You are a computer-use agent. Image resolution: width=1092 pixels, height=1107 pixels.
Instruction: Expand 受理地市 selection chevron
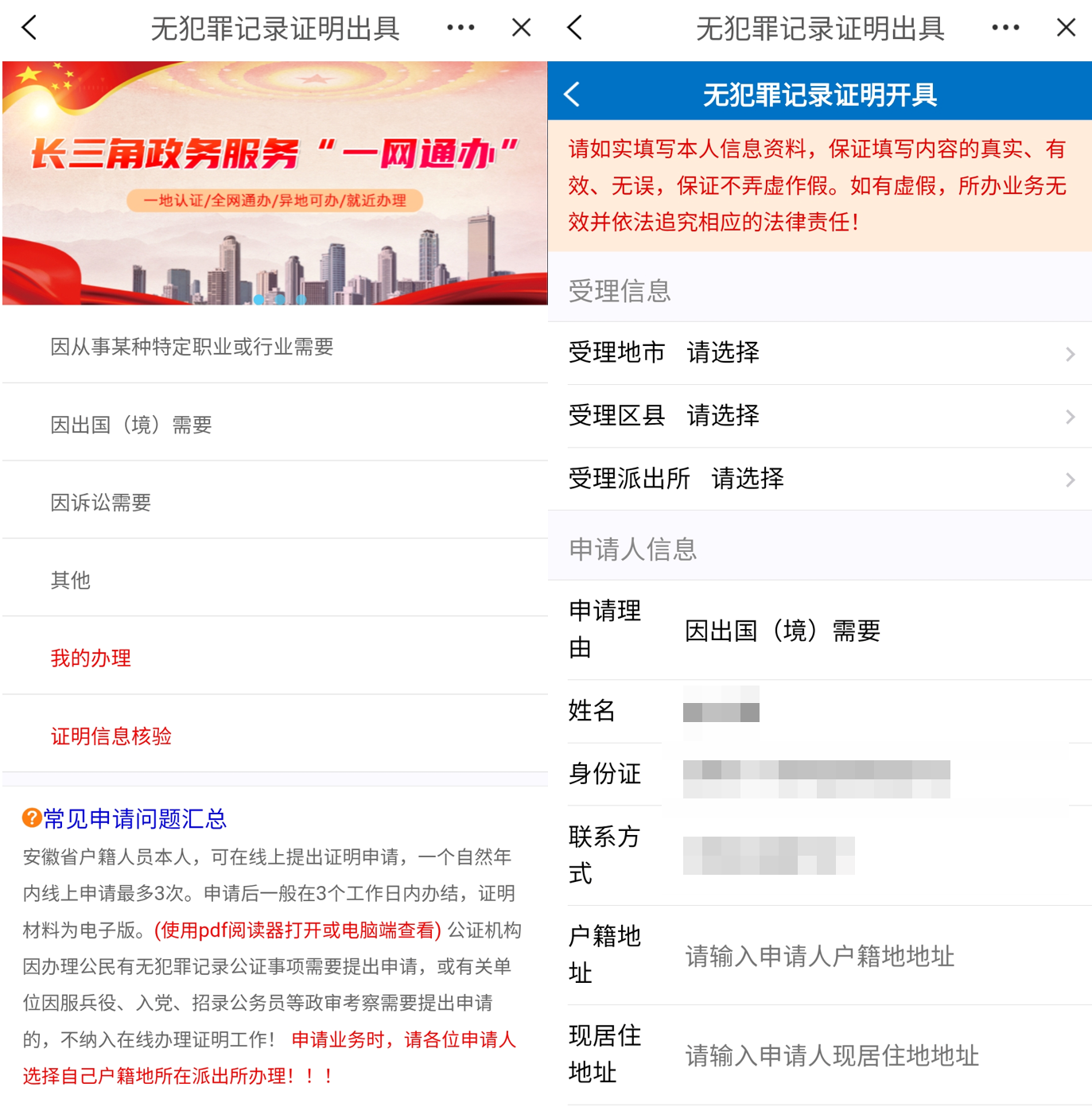(x=1071, y=354)
